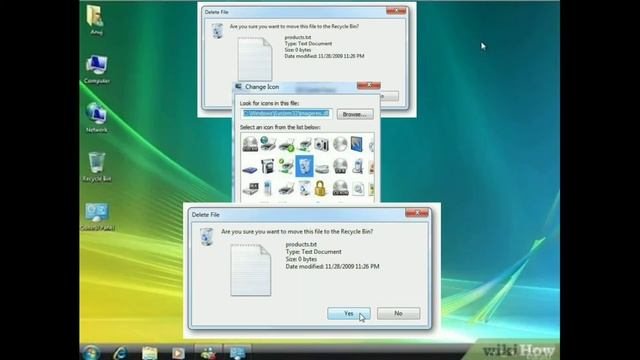Screen dimensions: 640x360
Task: Click products.txt text in front dialog
Action: point(301,244)
